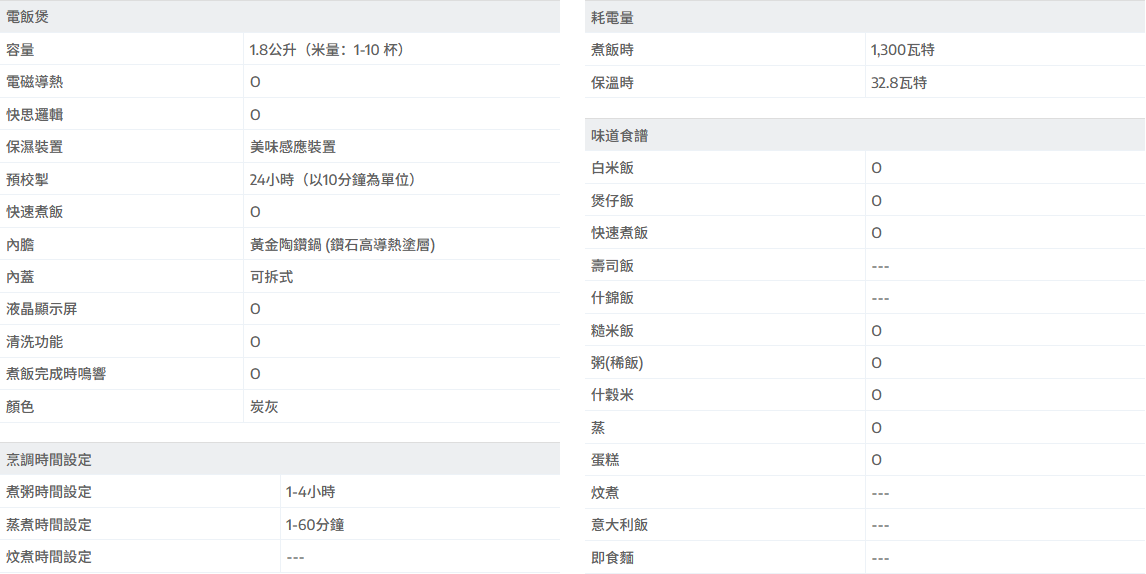Click the 1,300瓦特 power value
This screenshot has height=574, width=1146.
click(x=902, y=50)
